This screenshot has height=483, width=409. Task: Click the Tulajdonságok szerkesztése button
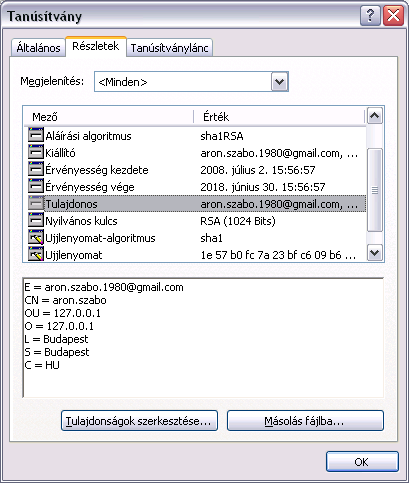pyautogui.click(x=139, y=421)
